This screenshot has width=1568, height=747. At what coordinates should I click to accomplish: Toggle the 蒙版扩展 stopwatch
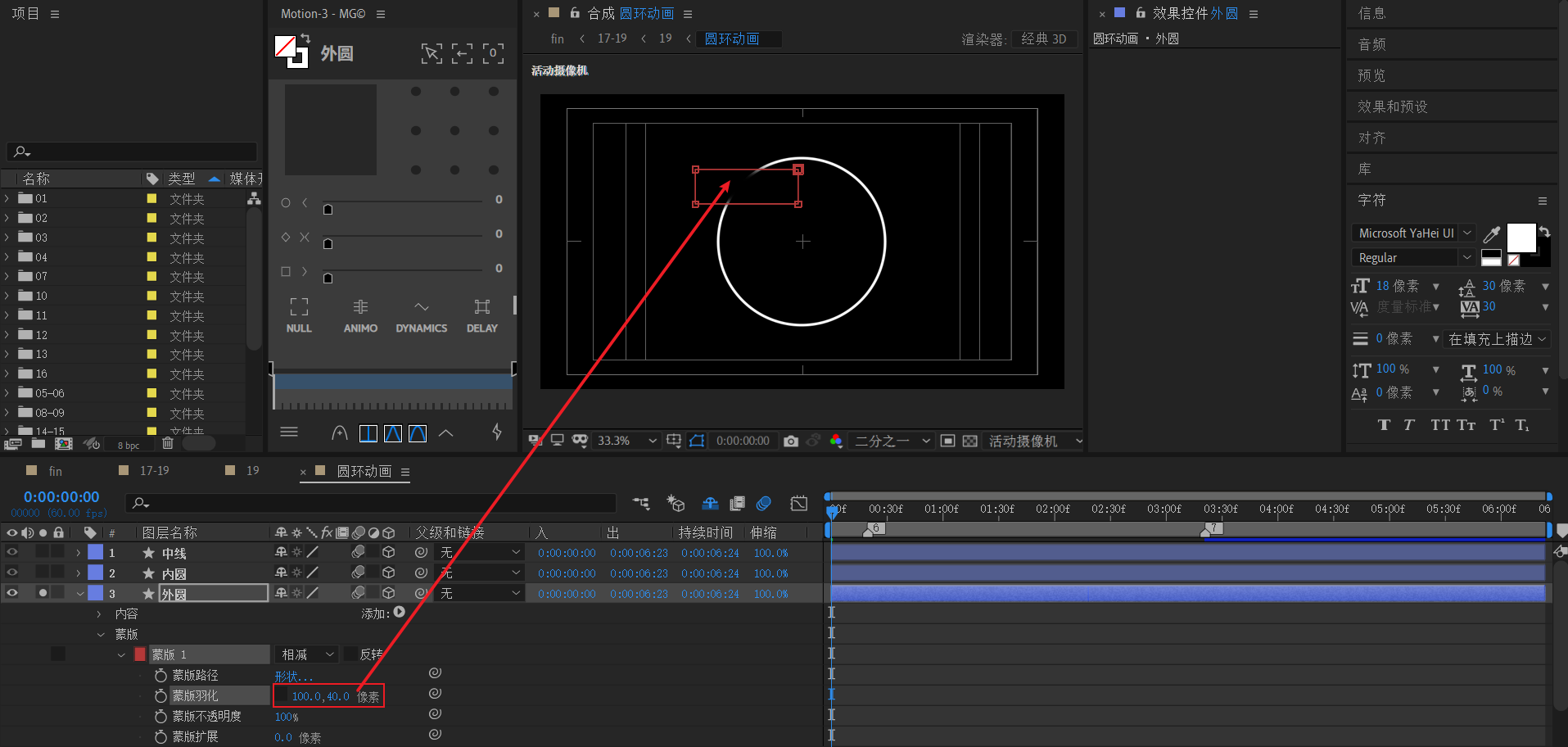click(x=160, y=736)
